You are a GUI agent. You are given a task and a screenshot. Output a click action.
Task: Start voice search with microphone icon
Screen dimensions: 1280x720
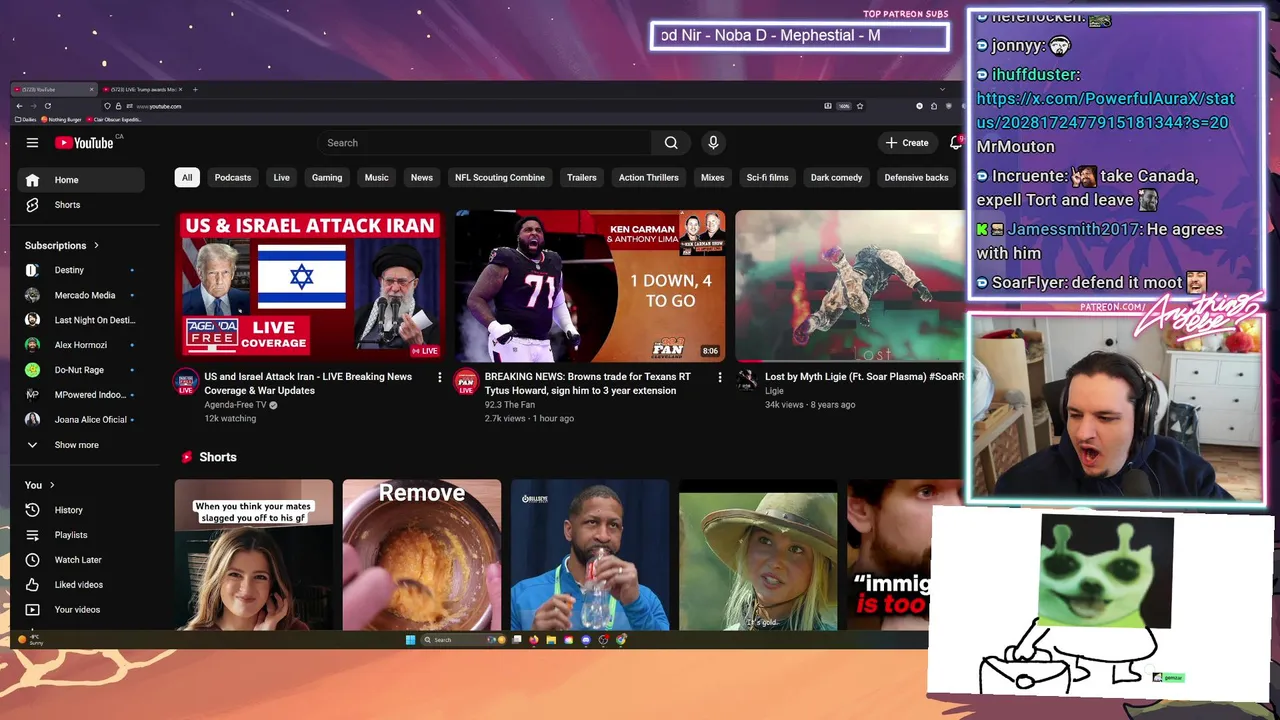click(x=713, y=143)
